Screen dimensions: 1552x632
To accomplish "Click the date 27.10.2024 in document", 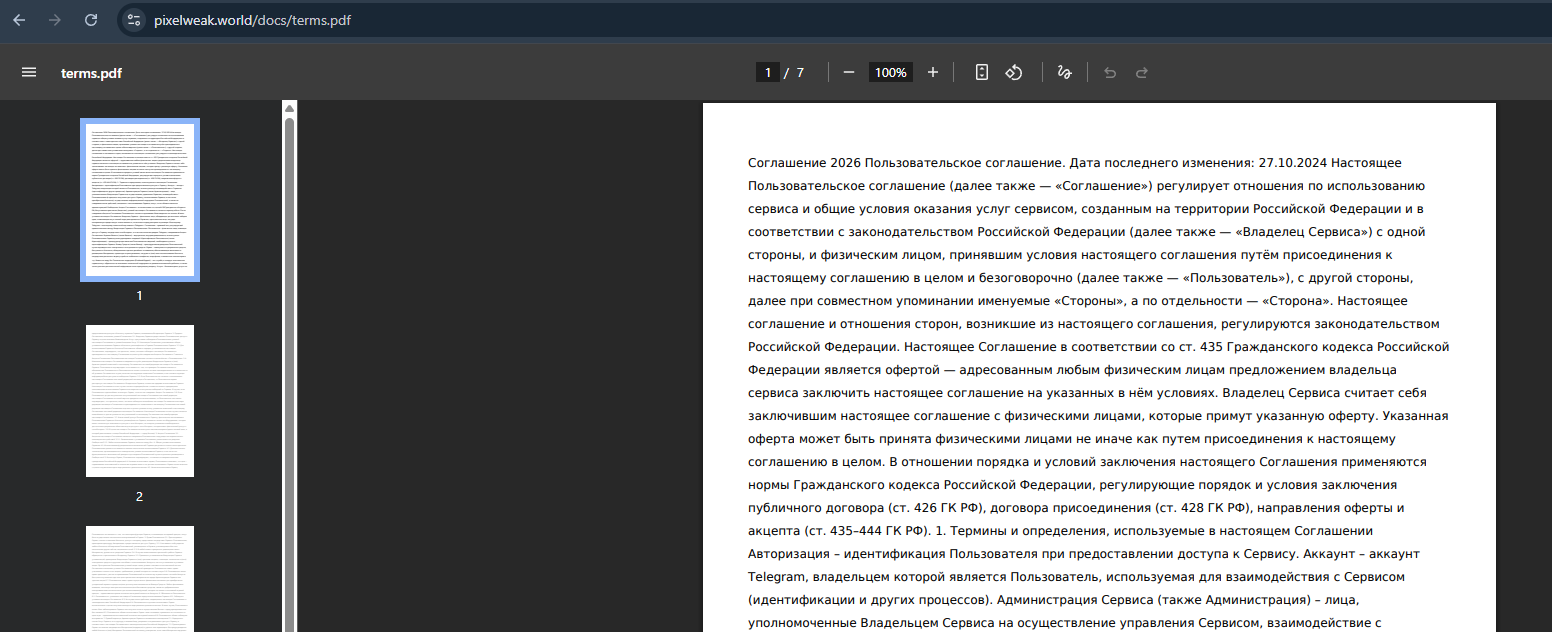I will tap(1292, 162).
